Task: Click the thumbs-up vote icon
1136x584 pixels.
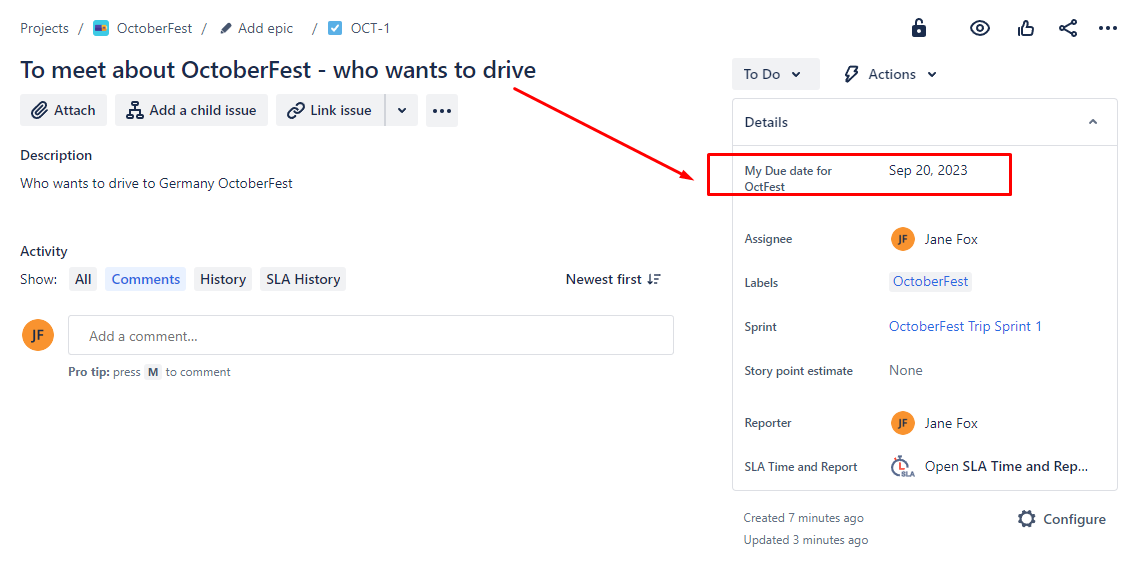Action: click(1025, 28)
